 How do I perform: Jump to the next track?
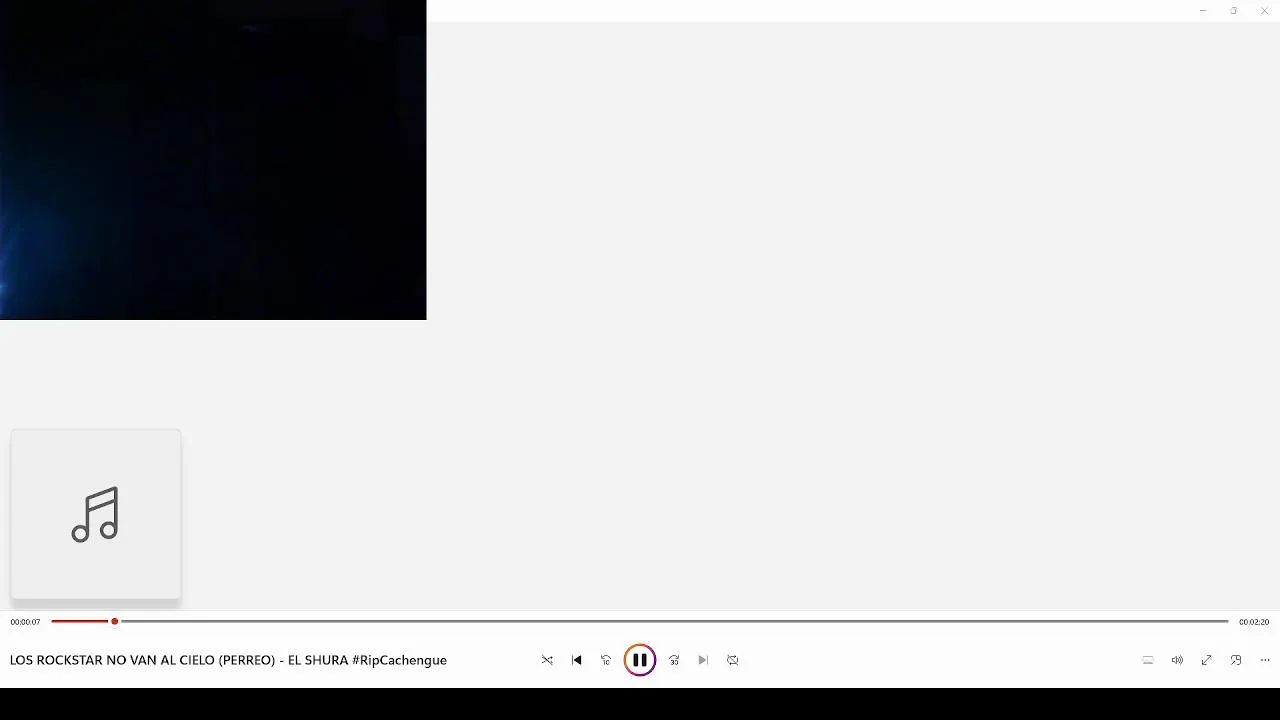click(703, 660)
